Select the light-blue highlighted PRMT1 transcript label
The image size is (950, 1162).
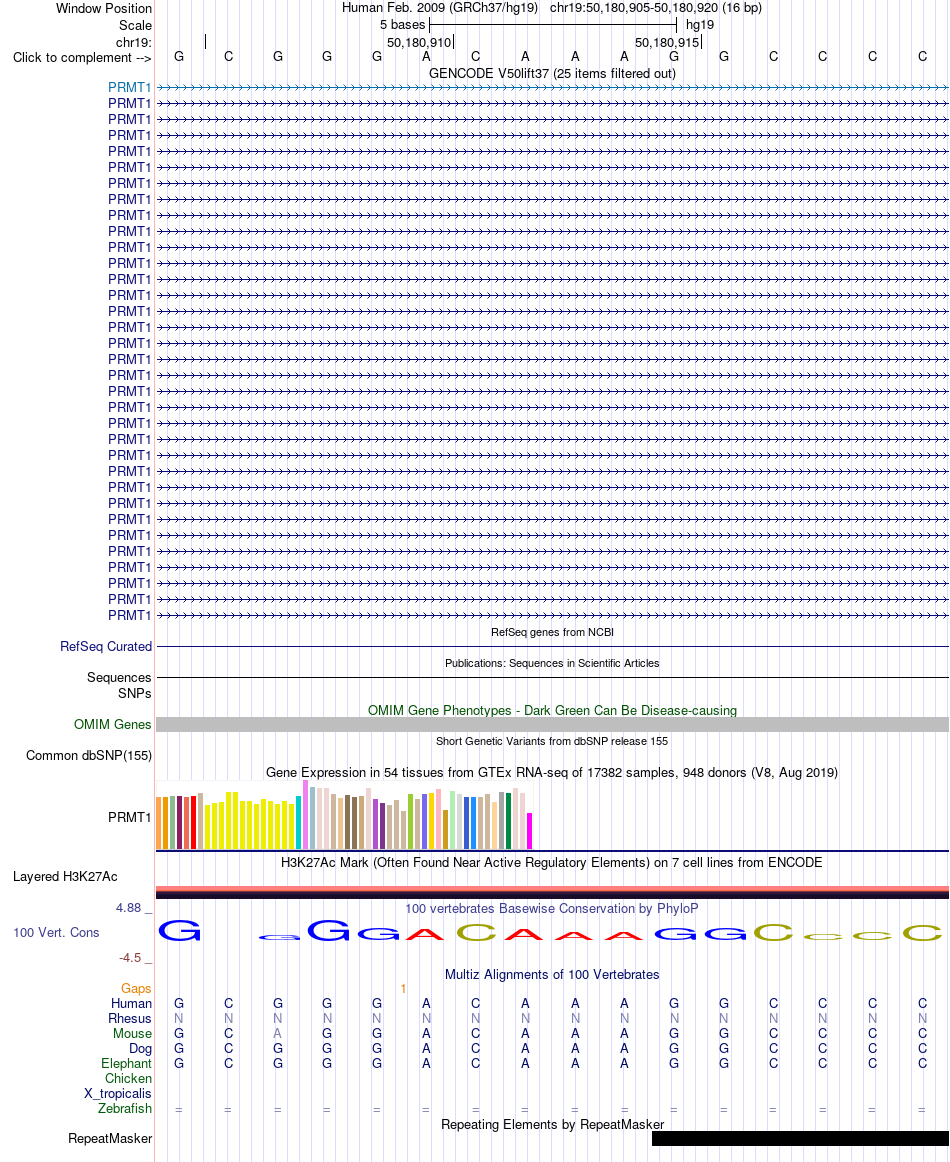coord(130,87)
